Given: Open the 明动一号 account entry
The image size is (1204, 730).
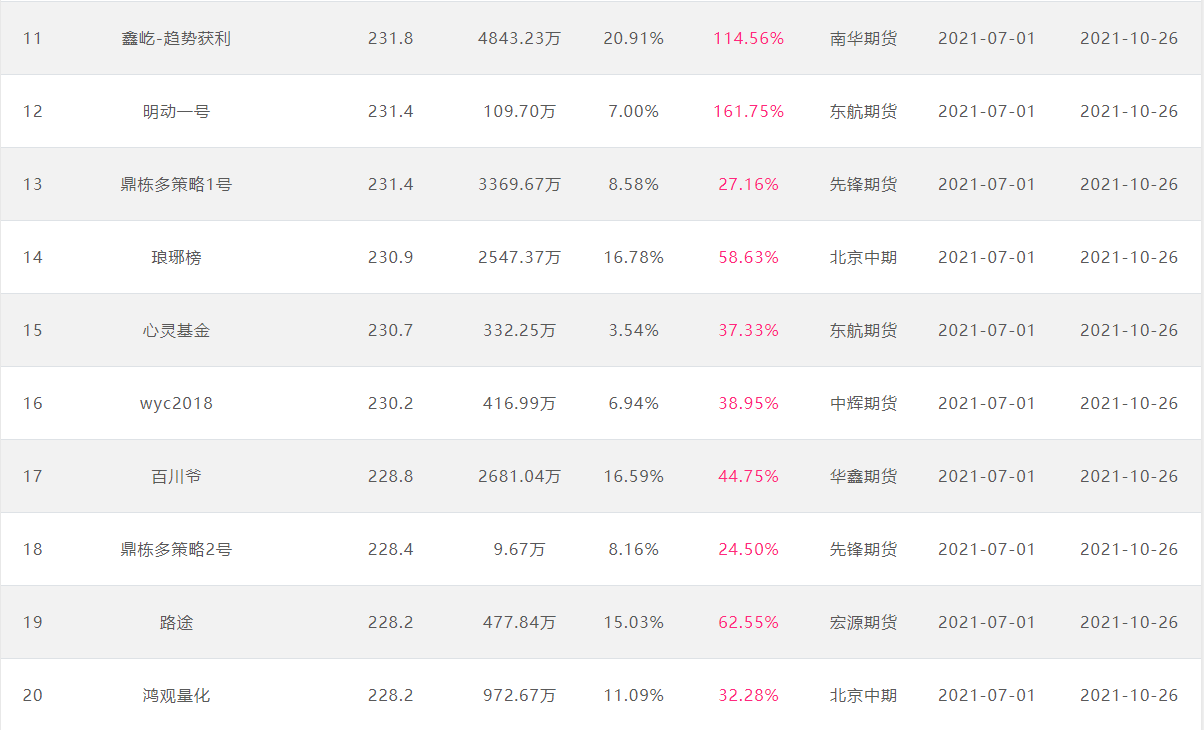Looking at the screenshot, I should pos(176,111).
